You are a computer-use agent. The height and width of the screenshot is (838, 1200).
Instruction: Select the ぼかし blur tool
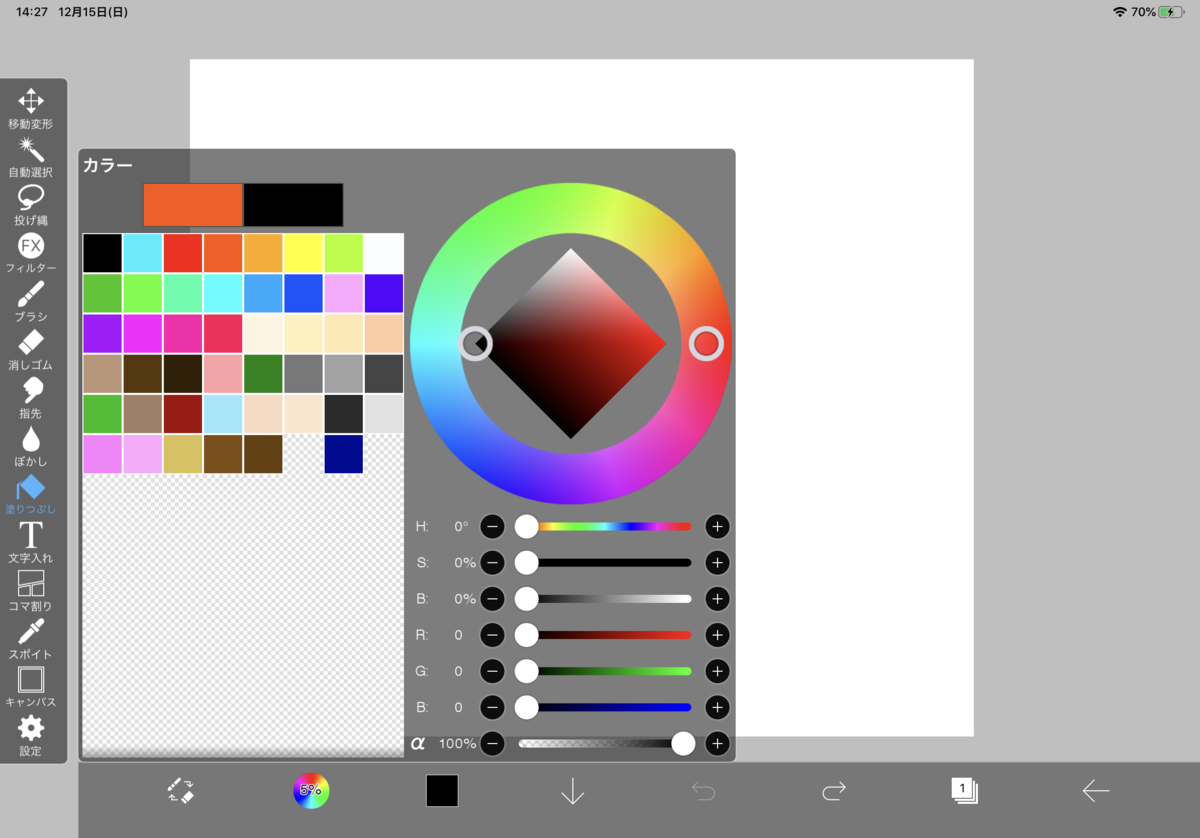point(31,446)
